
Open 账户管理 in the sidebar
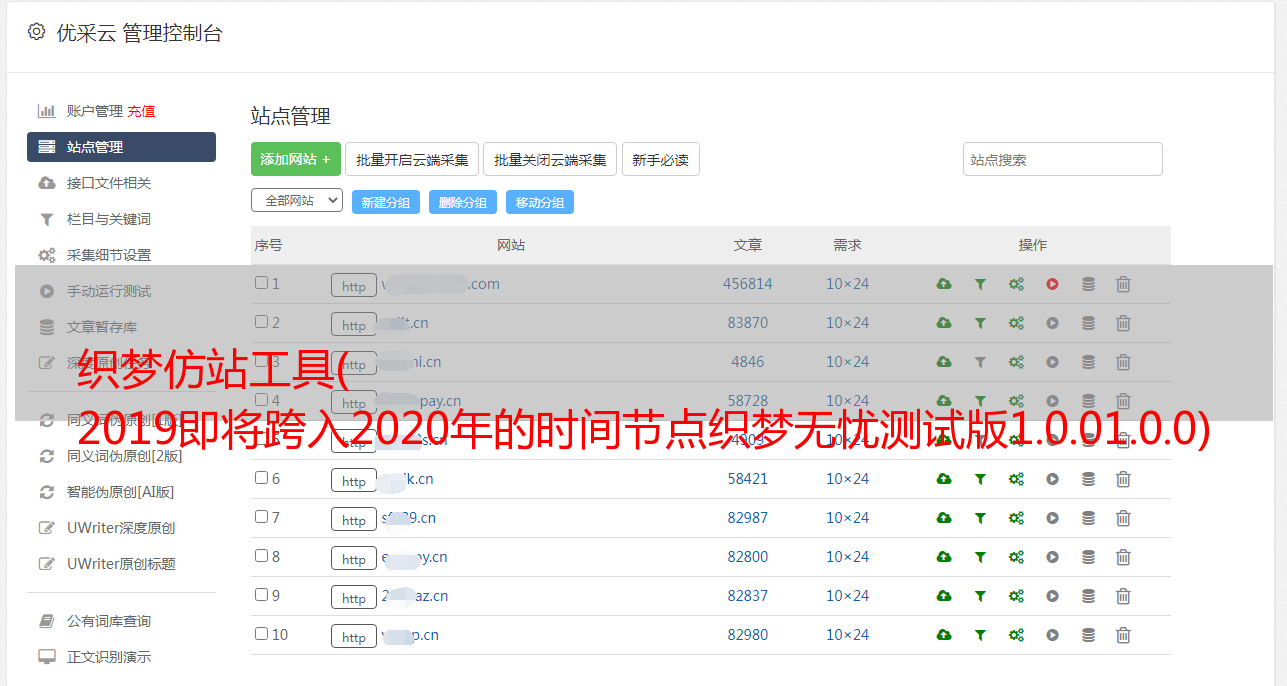coord(94,111)
